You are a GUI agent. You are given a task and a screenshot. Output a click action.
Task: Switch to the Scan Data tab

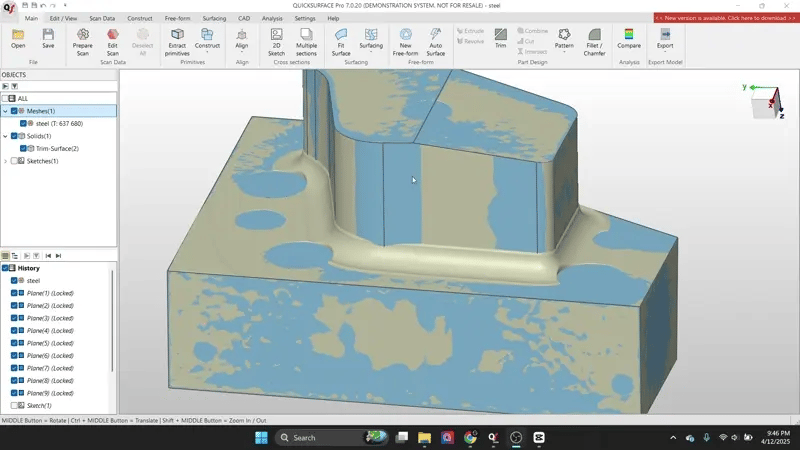101,18
